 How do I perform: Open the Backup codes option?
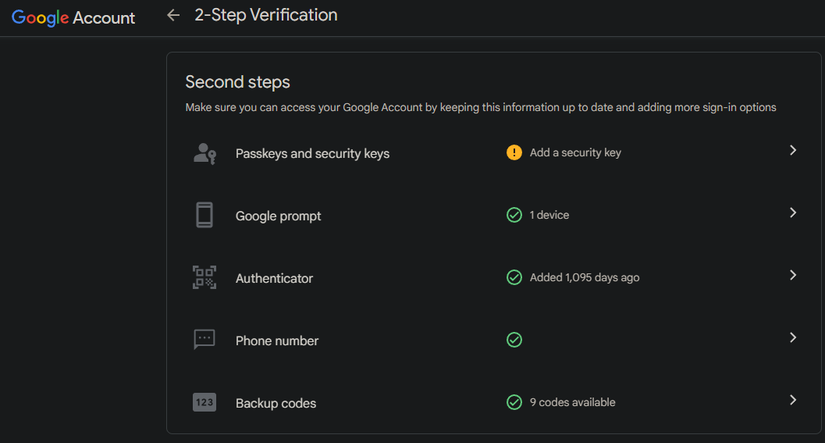coord(276,403)
